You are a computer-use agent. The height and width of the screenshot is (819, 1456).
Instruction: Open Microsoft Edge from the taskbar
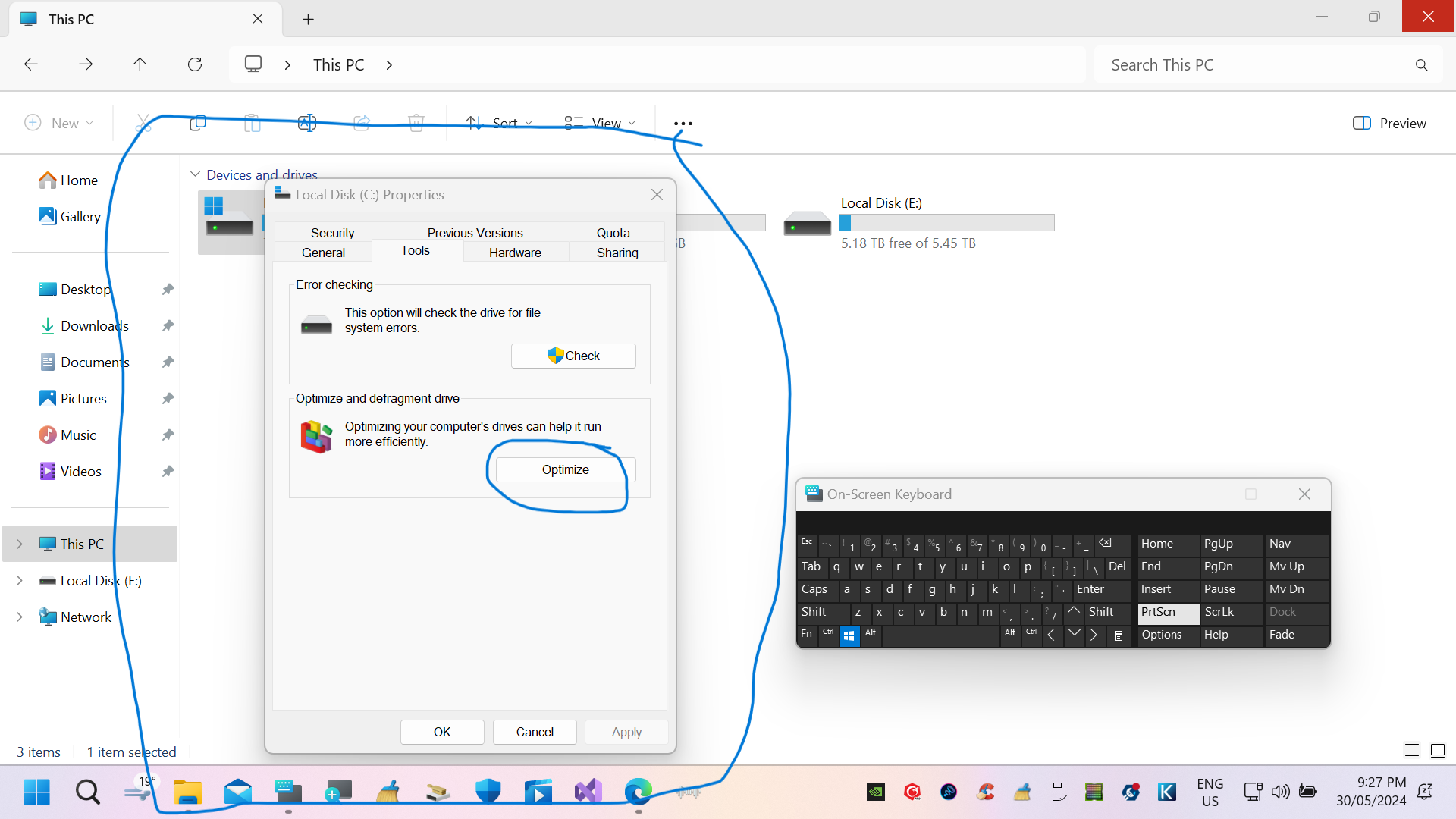tap(639, 792)
